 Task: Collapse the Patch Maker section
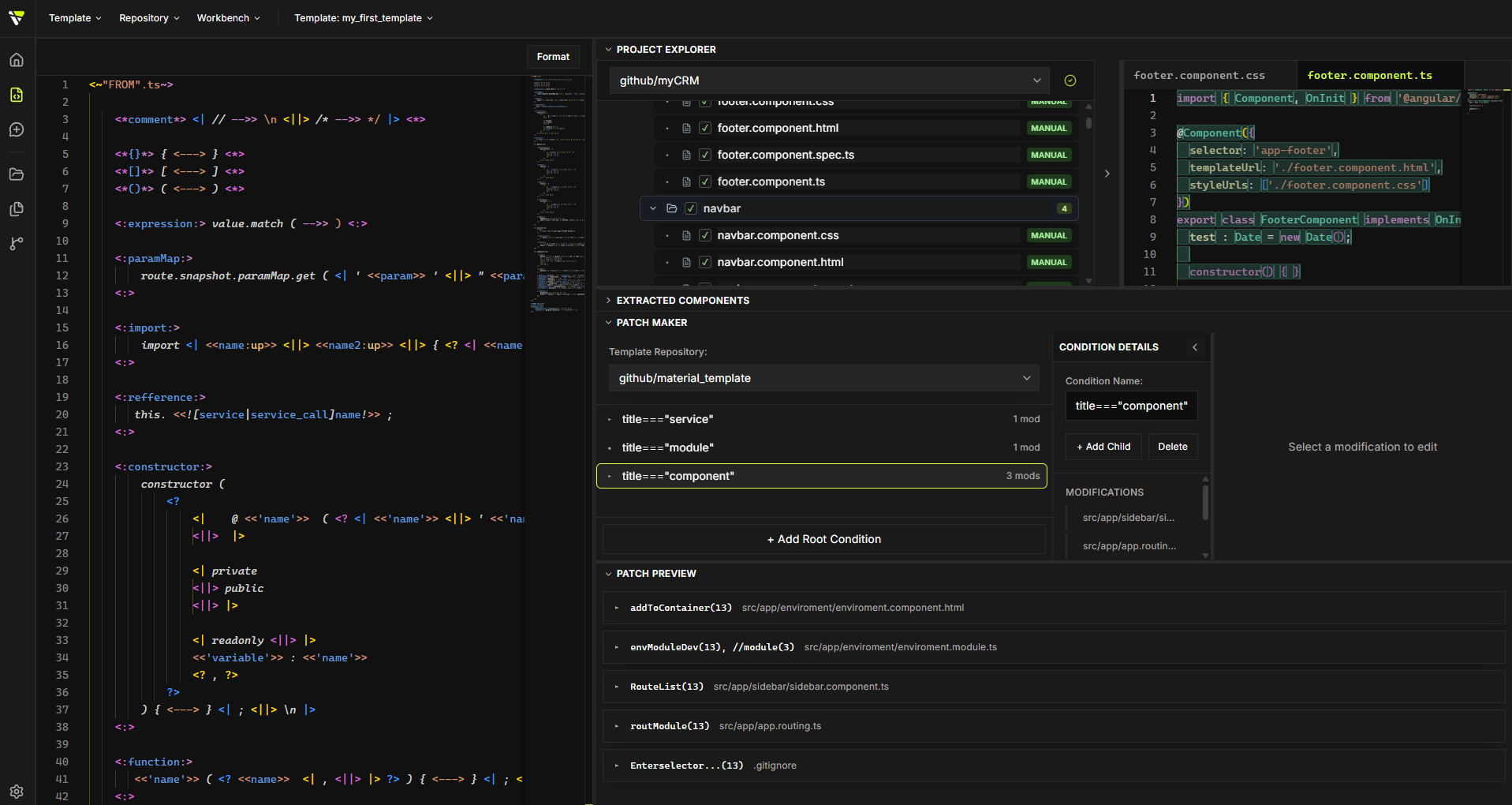tap(608, 323)
